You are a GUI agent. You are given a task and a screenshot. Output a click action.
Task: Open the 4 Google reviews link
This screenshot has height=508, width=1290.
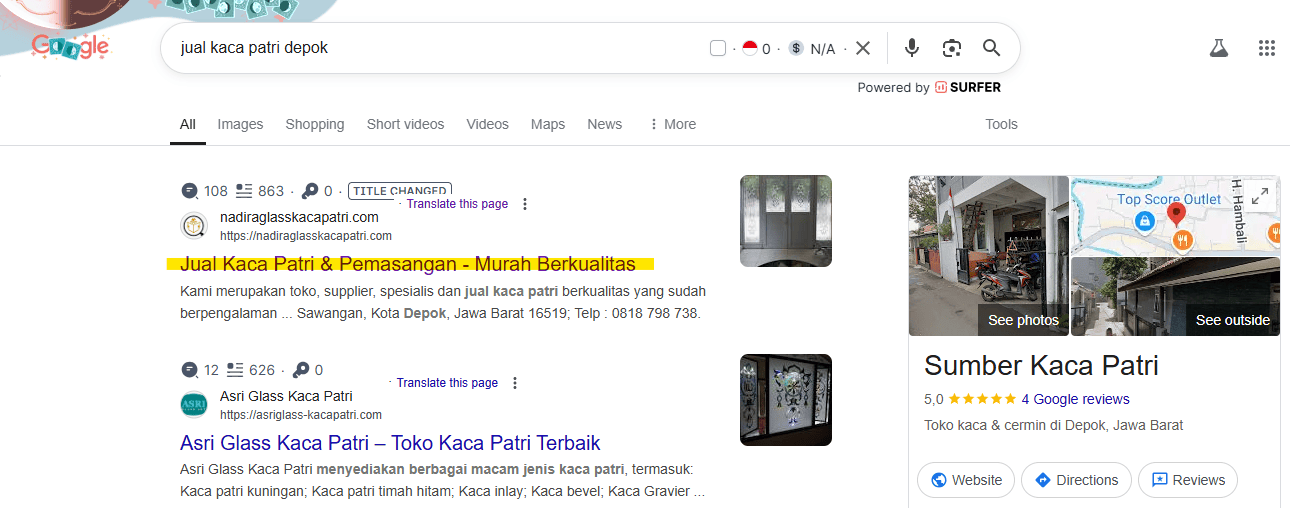pos(1075,399)
